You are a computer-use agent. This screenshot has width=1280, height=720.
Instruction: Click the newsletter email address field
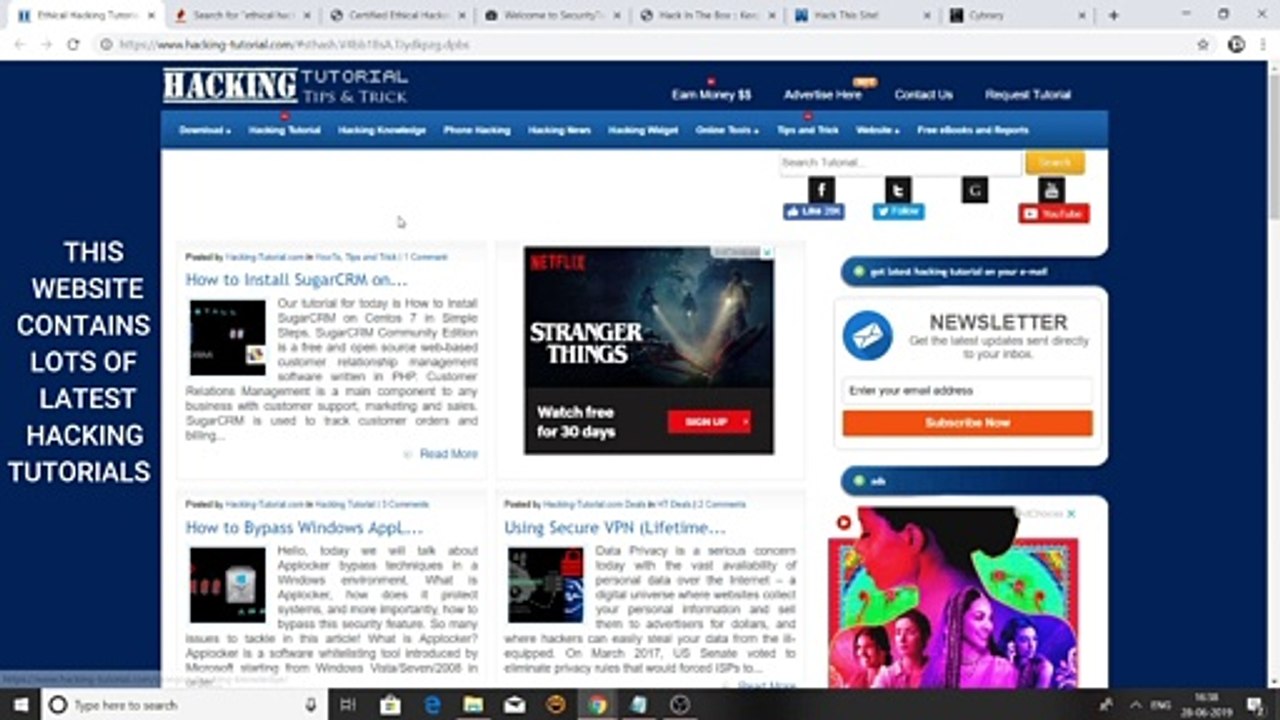click(x=967, y=391)
